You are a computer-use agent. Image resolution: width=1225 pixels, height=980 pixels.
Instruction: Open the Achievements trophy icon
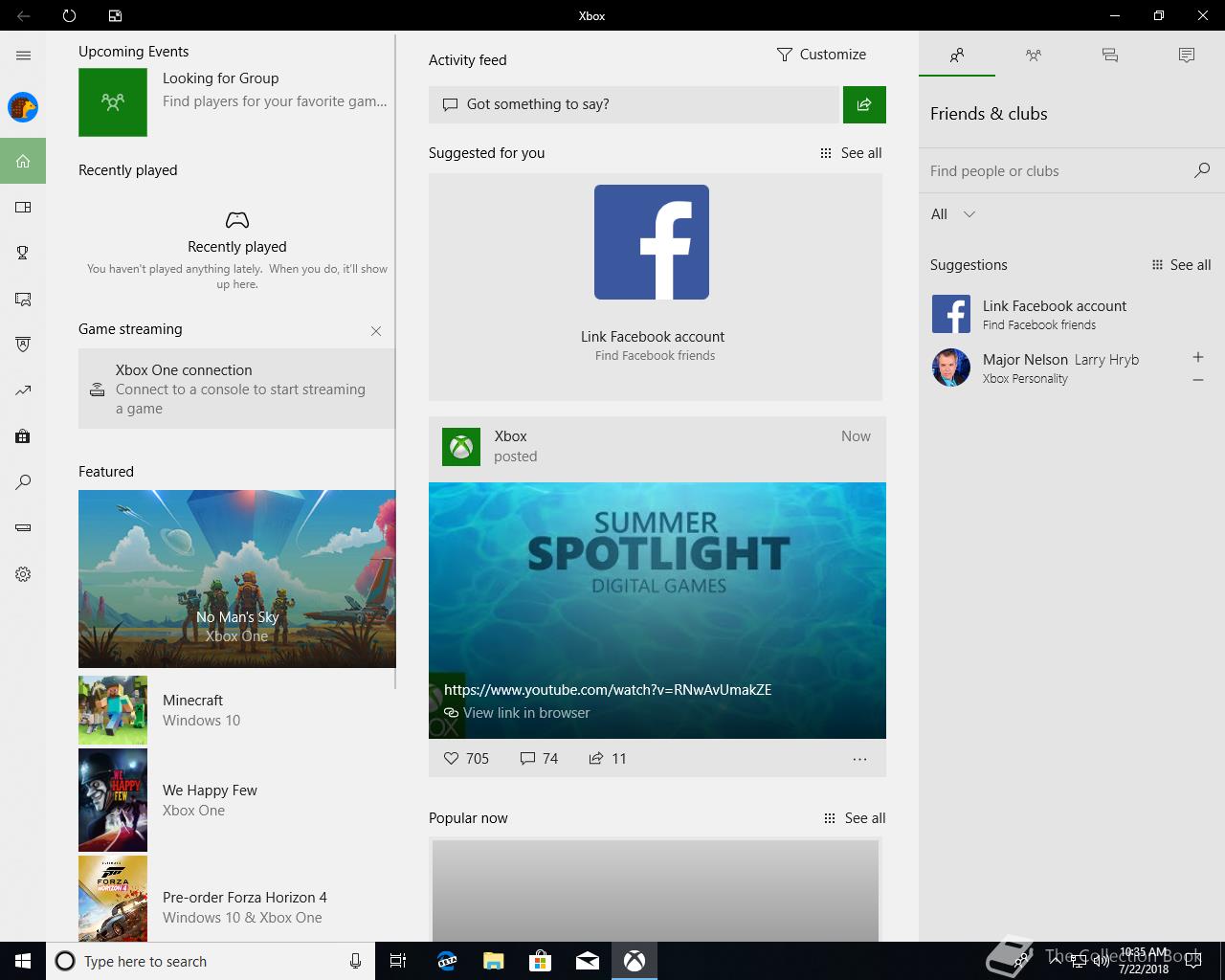tap(23, 253)
